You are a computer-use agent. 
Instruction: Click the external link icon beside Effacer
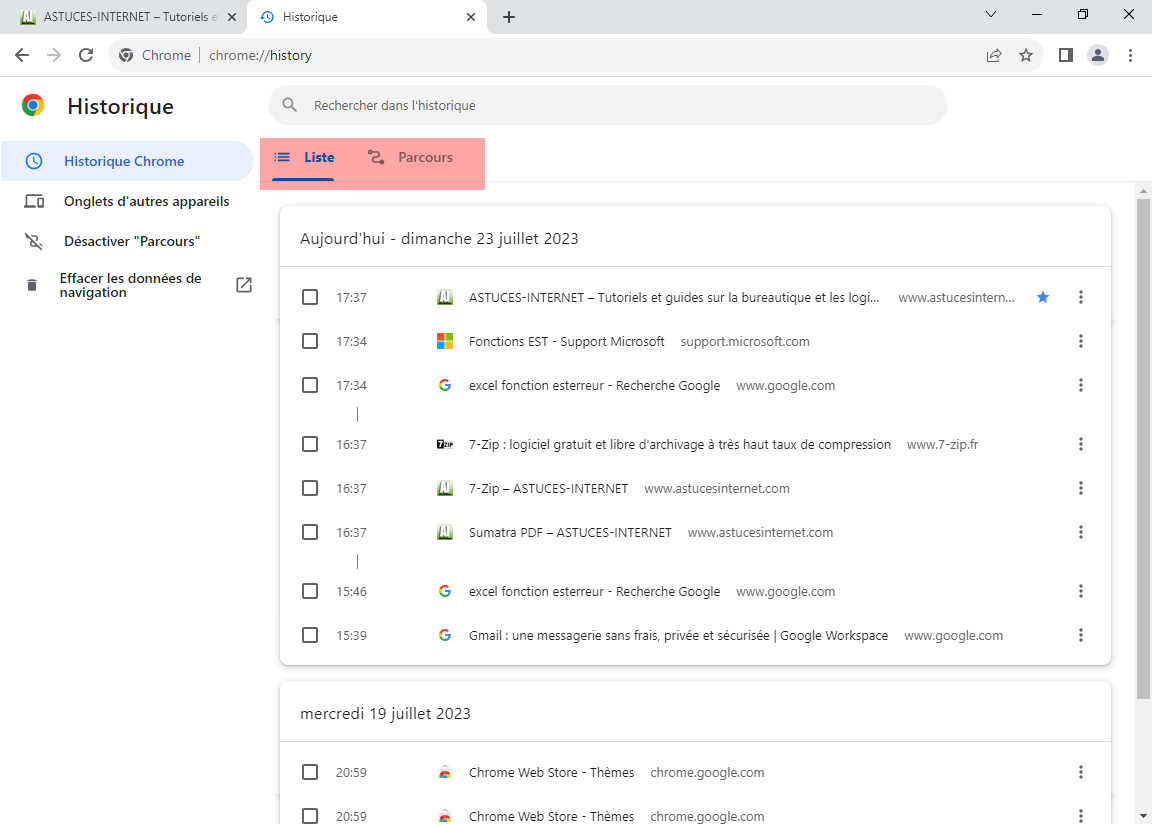coord(244,285)
